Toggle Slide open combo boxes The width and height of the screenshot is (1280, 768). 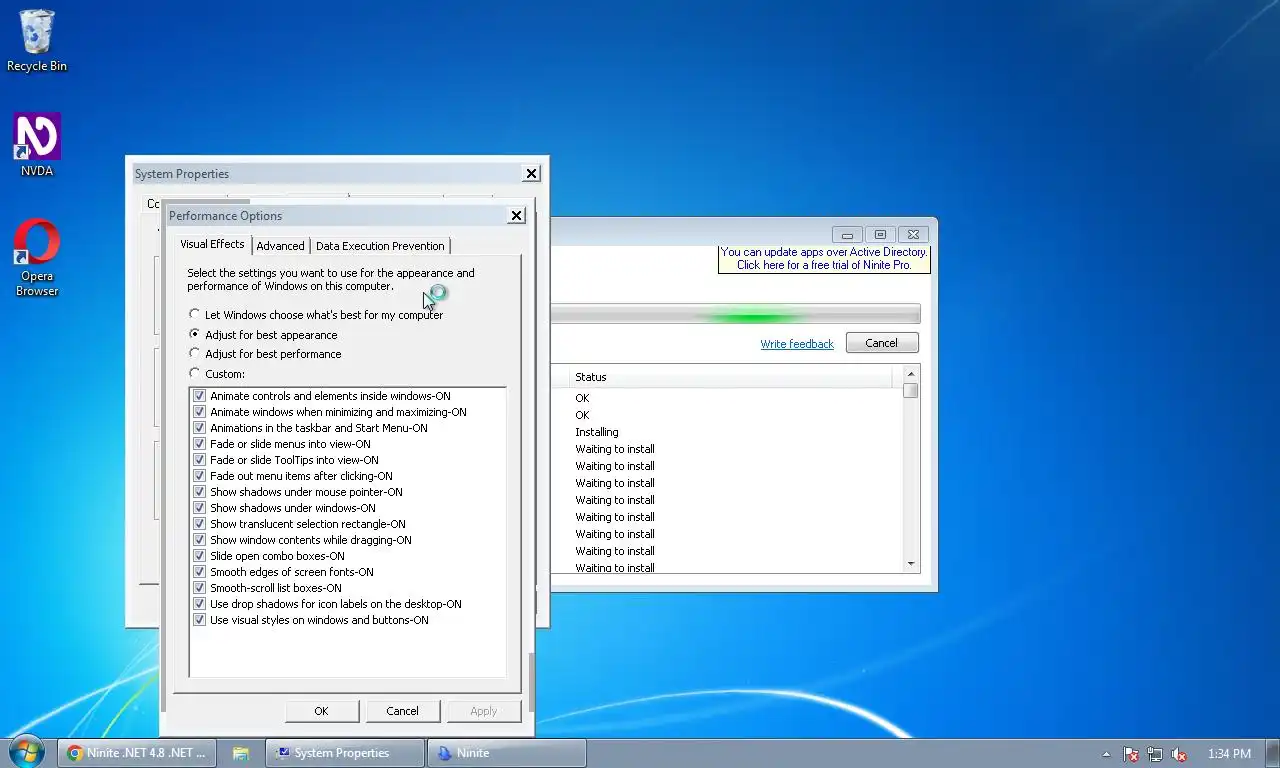199,556
